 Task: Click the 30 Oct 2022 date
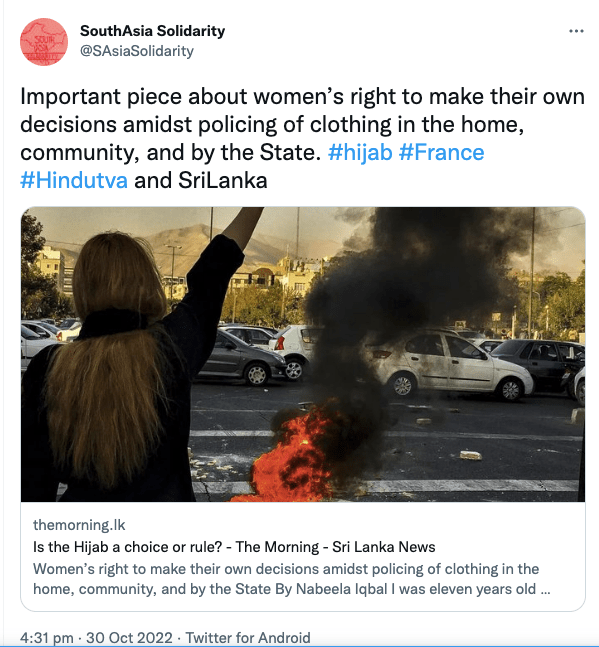(x=129, y=638)
